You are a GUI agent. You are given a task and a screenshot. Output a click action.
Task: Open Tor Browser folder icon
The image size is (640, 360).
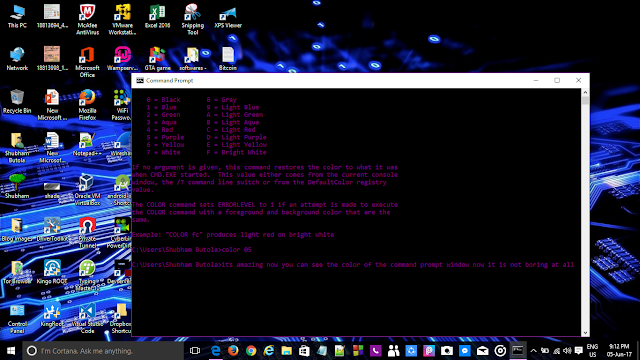pyautogui.click(x=17, y=272)
